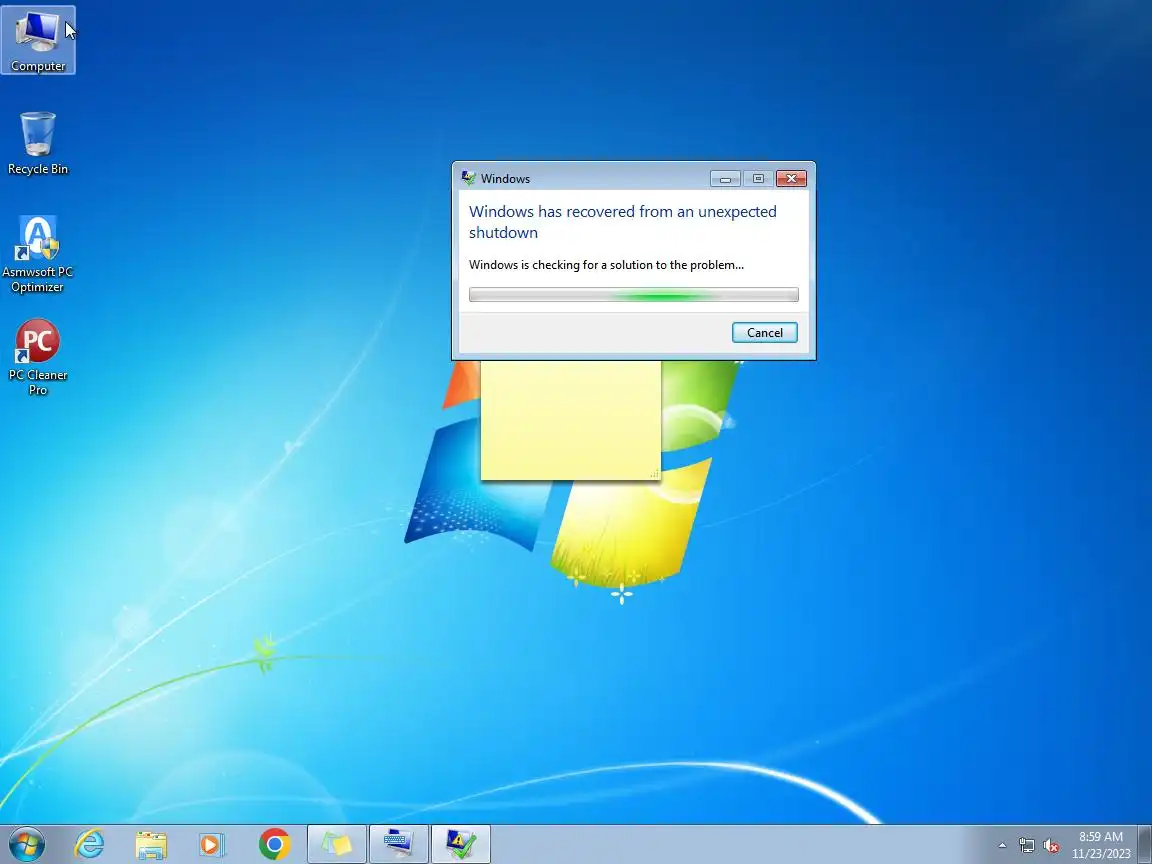The image size is (1152, 864).
Task: Click inside the yellow sticky note
Action: (x=571, y=420)
